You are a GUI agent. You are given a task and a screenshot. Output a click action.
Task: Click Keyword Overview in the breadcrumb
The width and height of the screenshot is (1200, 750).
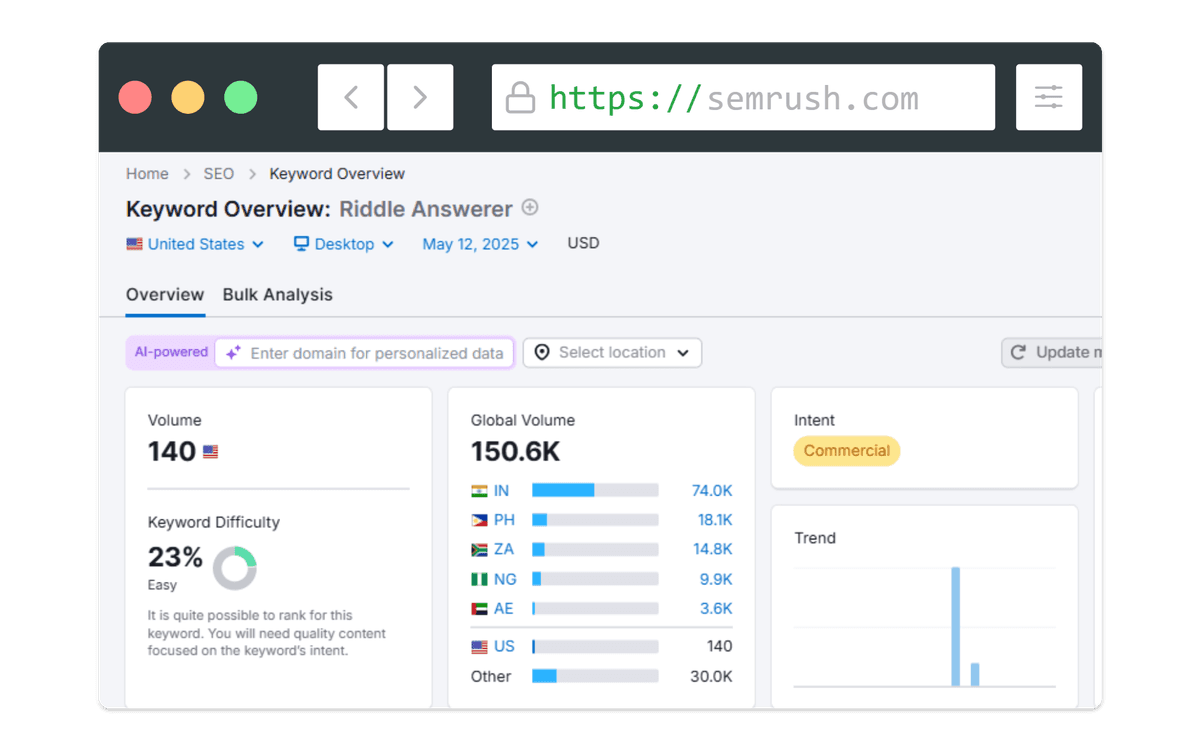(x=337, y=174)
